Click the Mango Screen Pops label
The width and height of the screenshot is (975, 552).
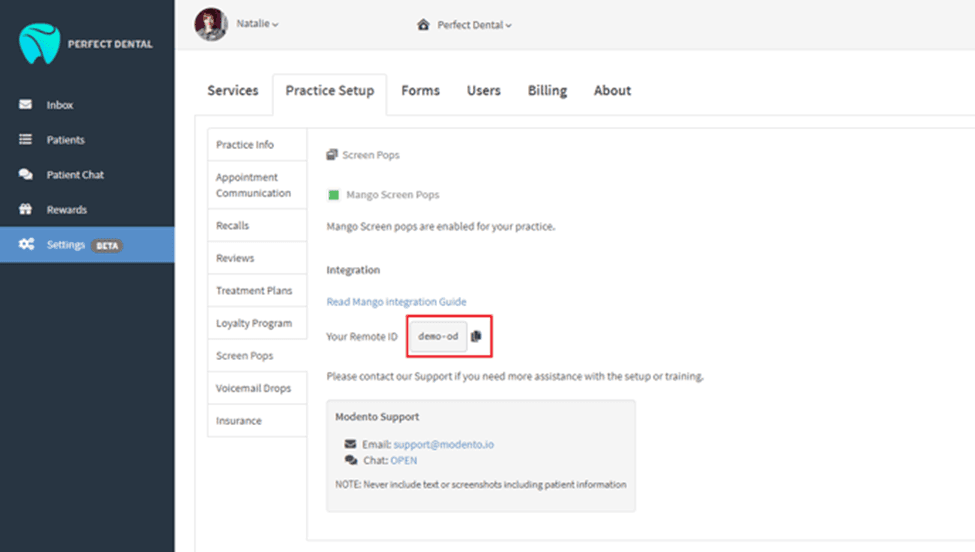pos(392,195)
